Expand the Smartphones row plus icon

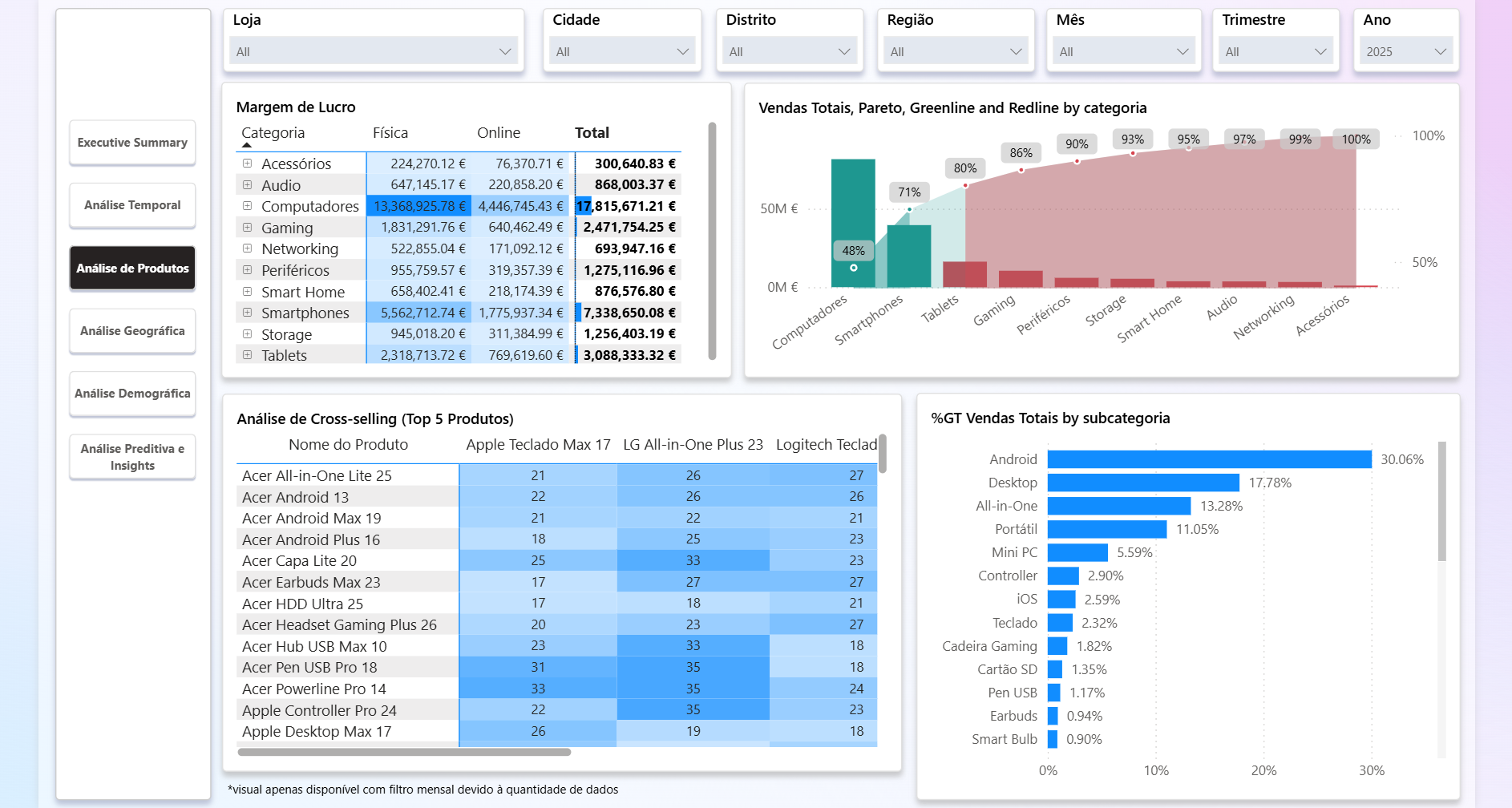247,313
